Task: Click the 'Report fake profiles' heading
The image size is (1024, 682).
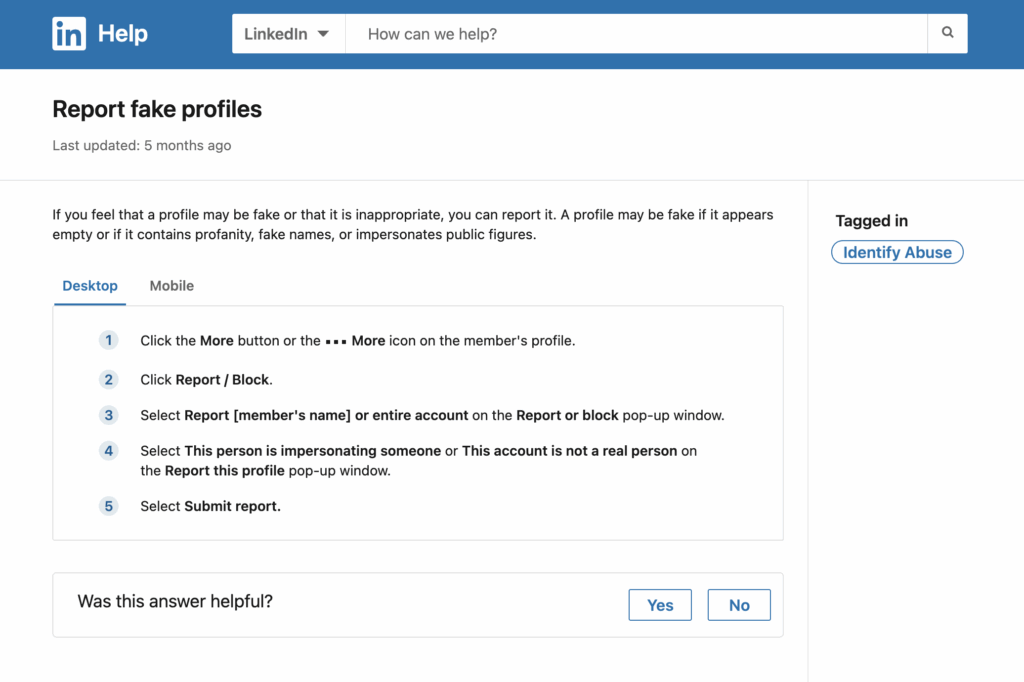Action: (x=157, y=109)
